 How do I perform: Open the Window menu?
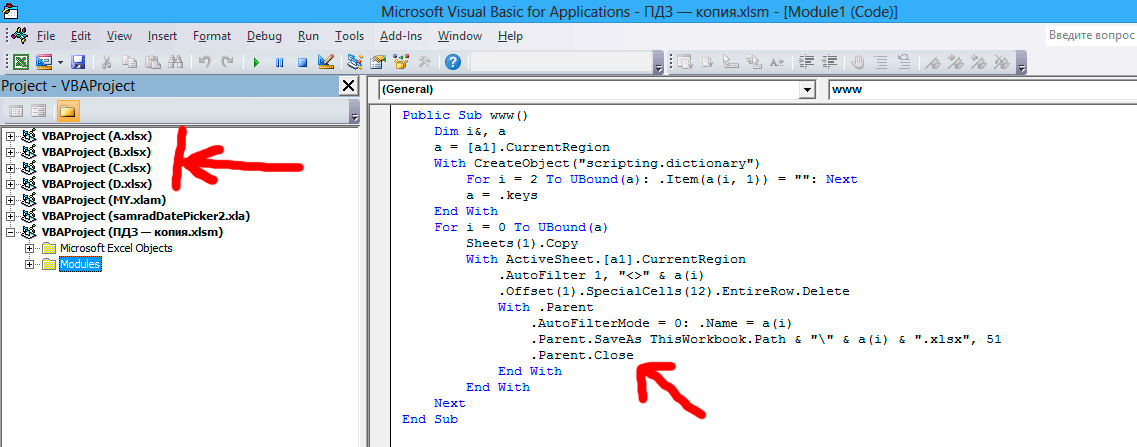pyautogui.click(x=460, y=36)
